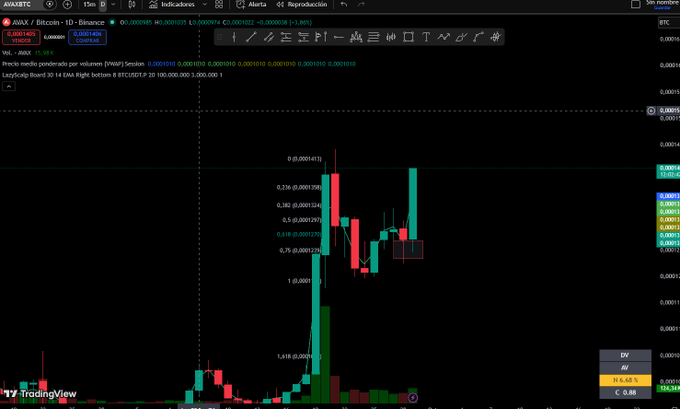680x409 pixels.
Task: Click the redo arrow
Action: (x=361, y=4)
